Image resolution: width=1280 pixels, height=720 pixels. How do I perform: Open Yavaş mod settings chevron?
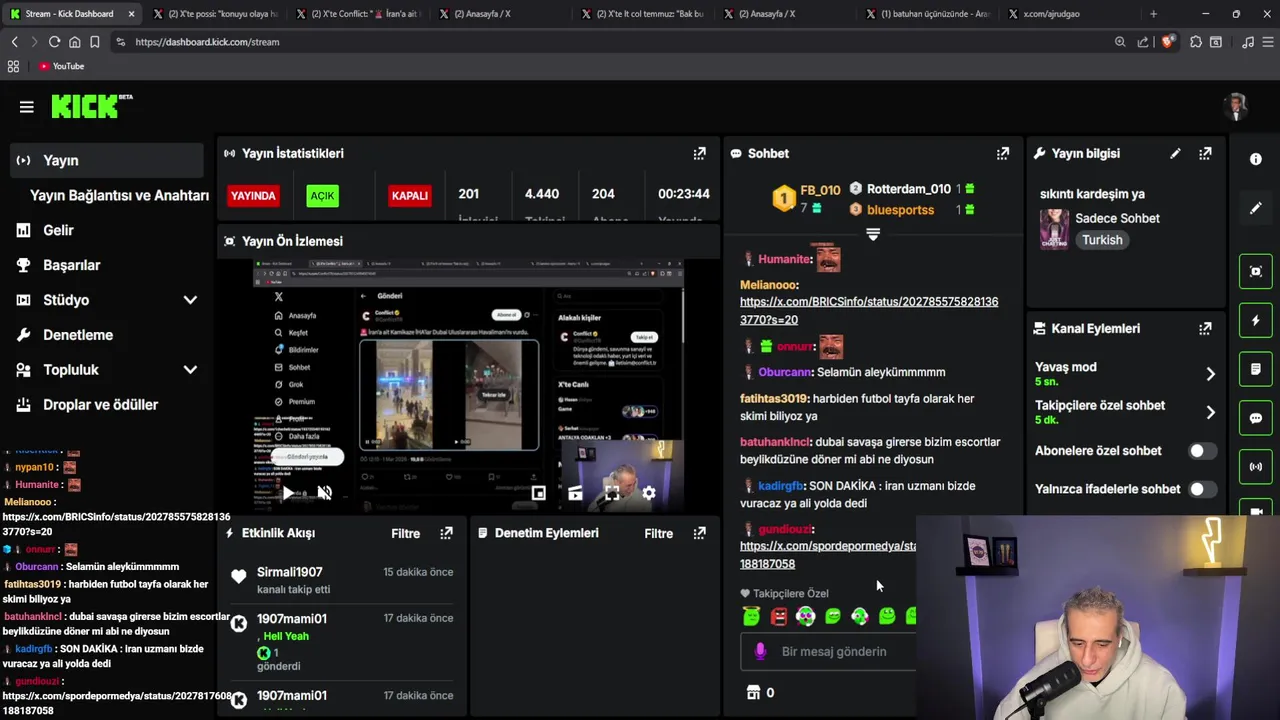(1210, 374)
